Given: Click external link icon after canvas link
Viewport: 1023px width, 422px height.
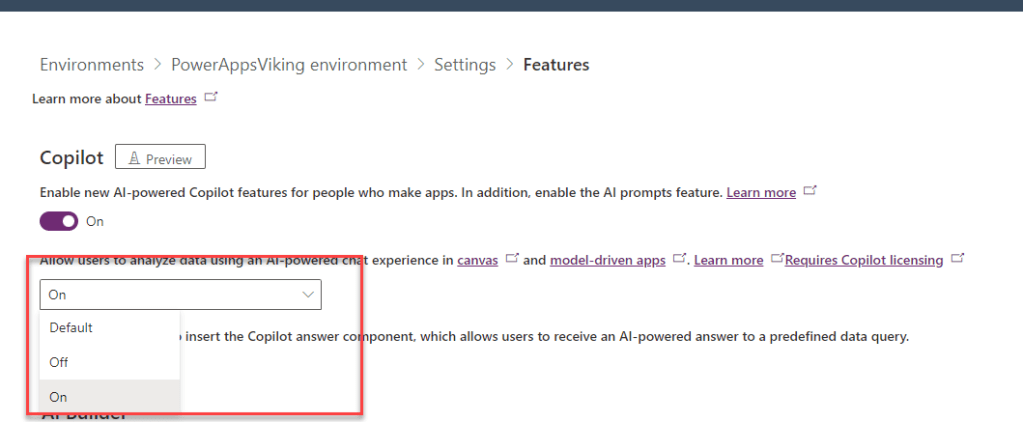Looking at the screenshot, I should [x=511, y=259].
